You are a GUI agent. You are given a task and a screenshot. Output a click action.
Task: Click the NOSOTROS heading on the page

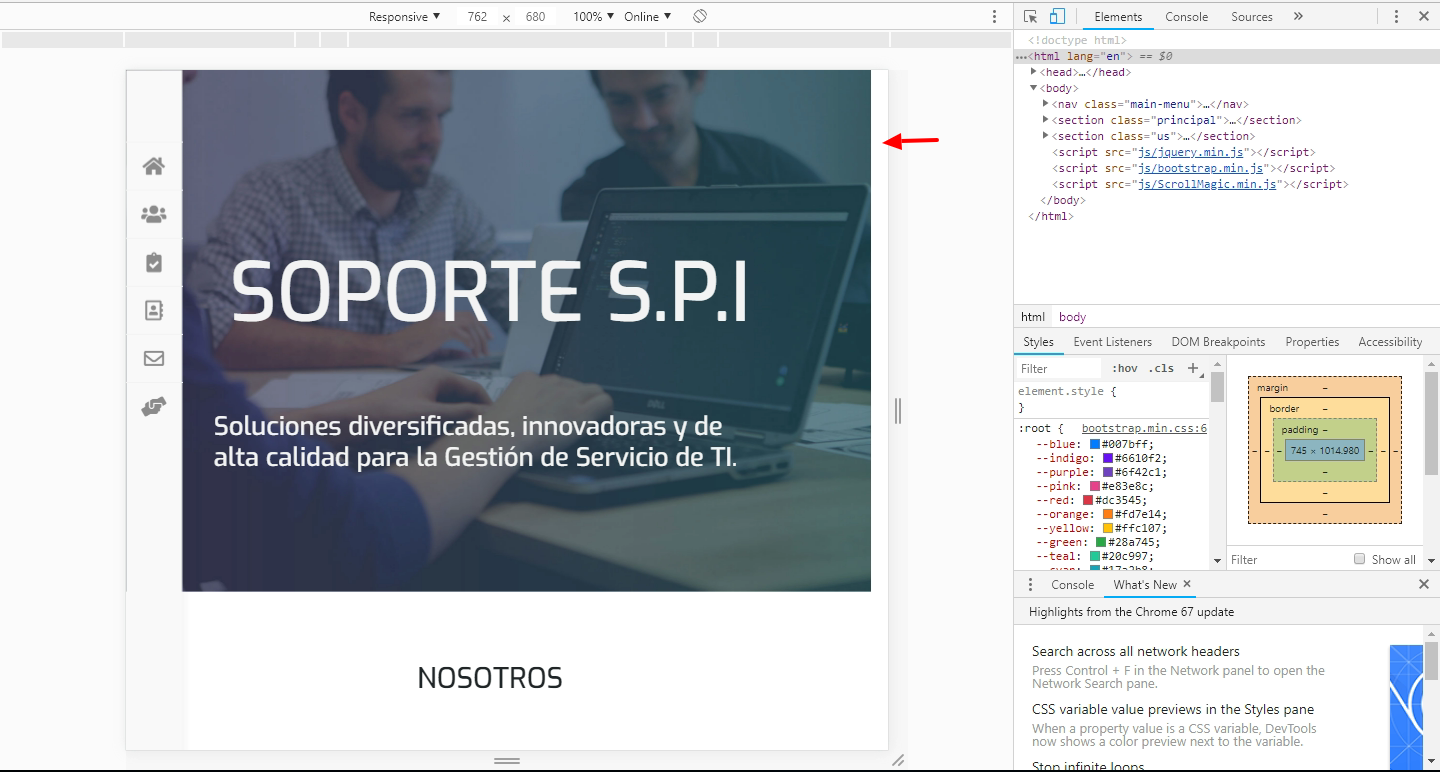[x=490, y=678]
